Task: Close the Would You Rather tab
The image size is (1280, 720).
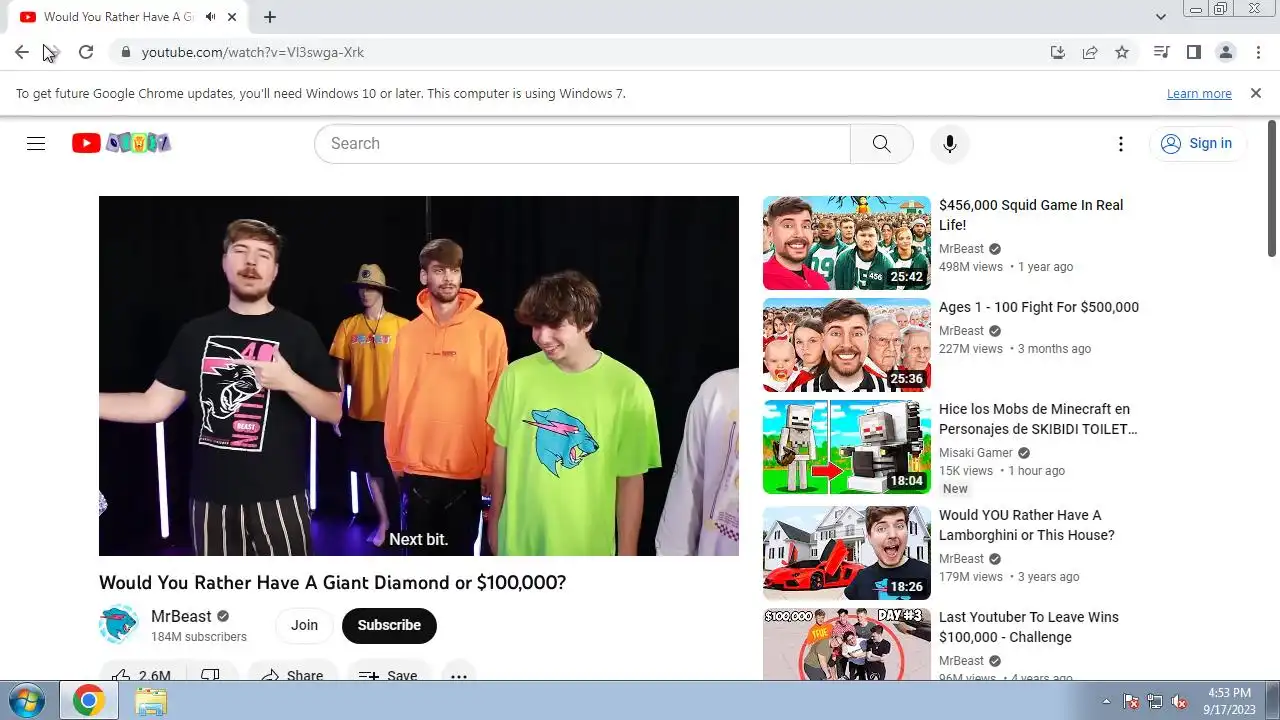Action: (233, 17)
